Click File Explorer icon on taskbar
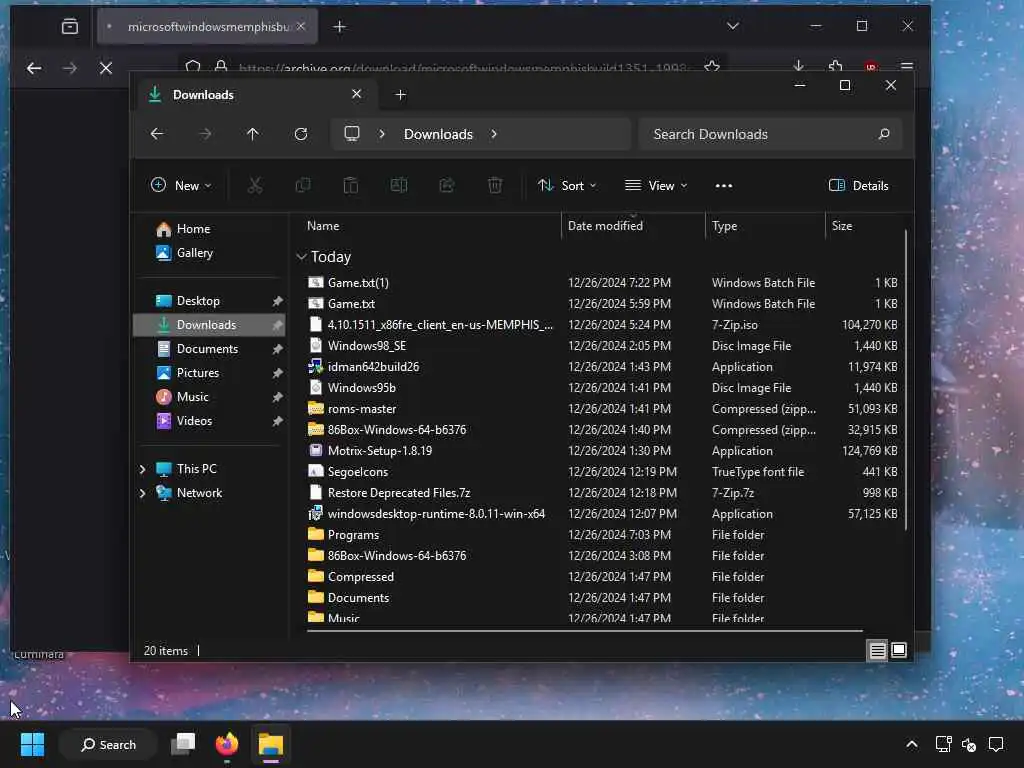The image size is (1024, 768). [271, 744]
